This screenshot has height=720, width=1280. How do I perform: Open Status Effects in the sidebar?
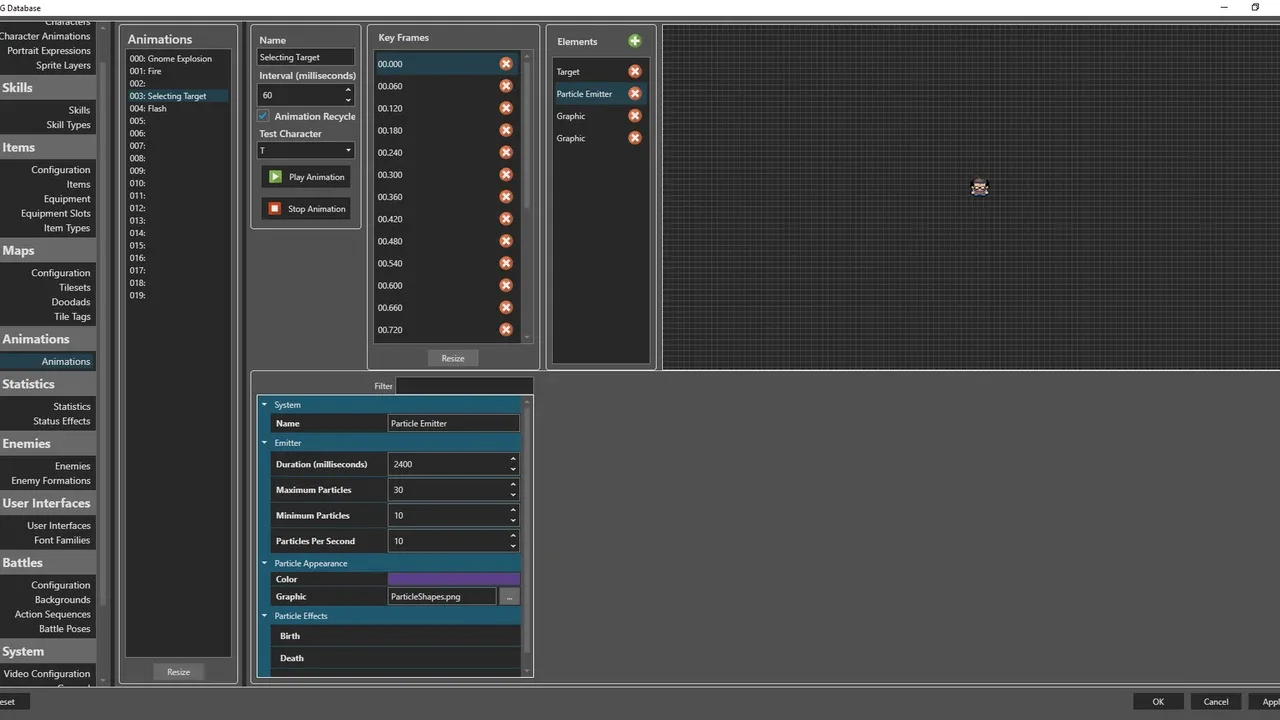pyautogui.click(x=61, y=421)
